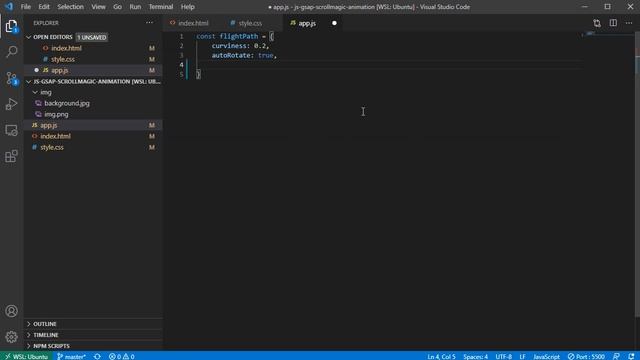Viewport: 640px width, 360px height.
Task: Click on 'curviness: 0.2,' code line
Action: pos(240,46)
